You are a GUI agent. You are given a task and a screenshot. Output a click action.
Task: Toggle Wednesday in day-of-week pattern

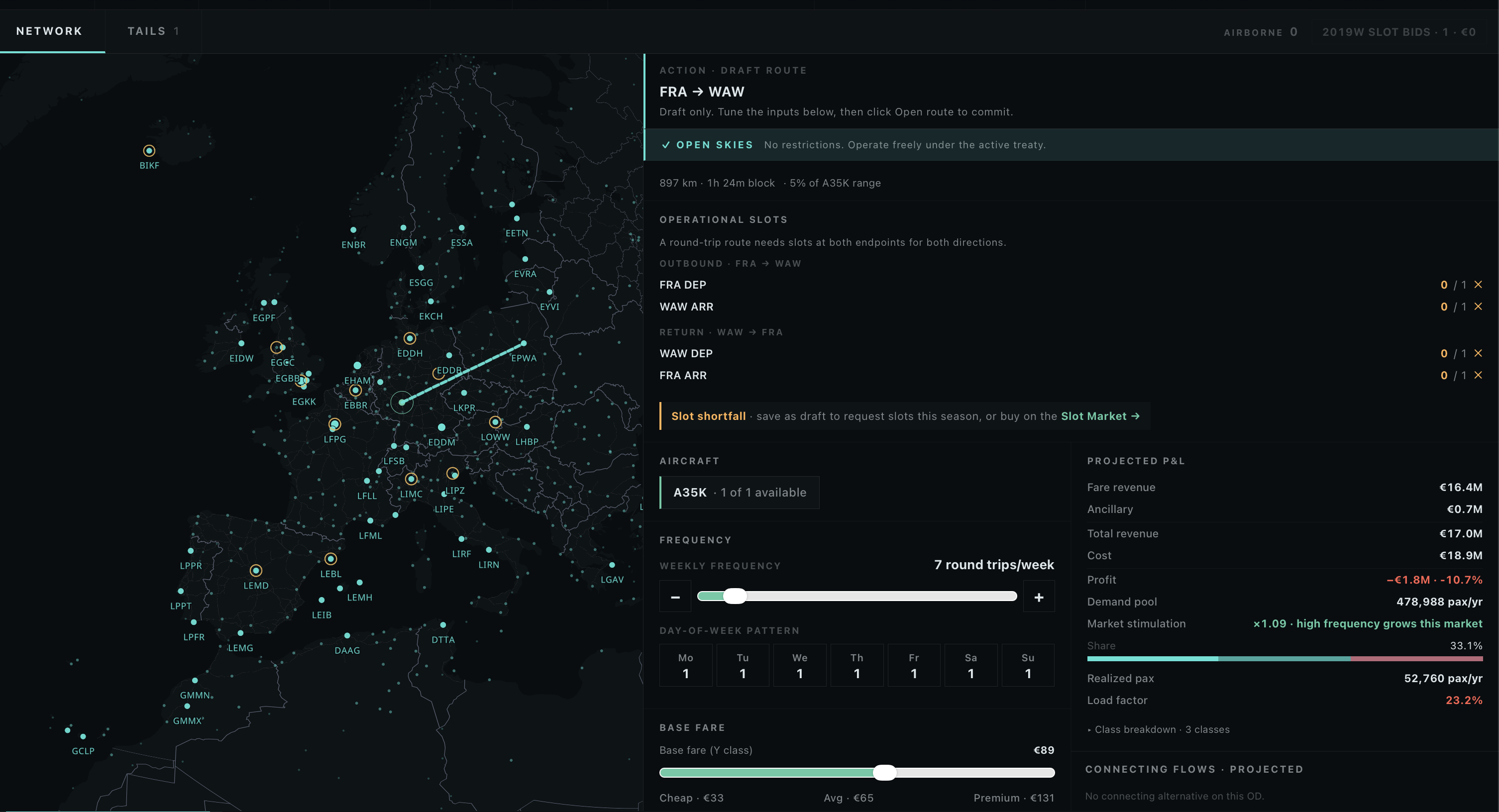[800, 665]
